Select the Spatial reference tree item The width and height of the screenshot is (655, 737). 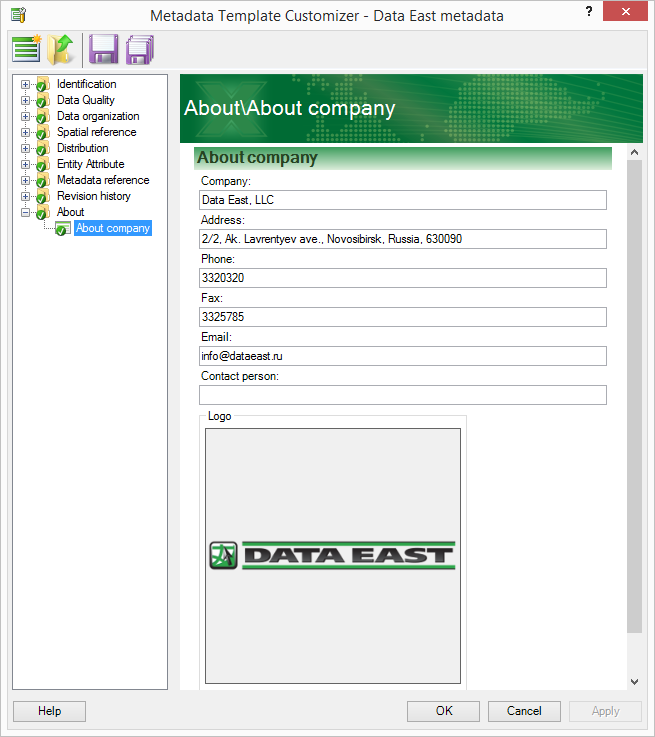(96, 132)
